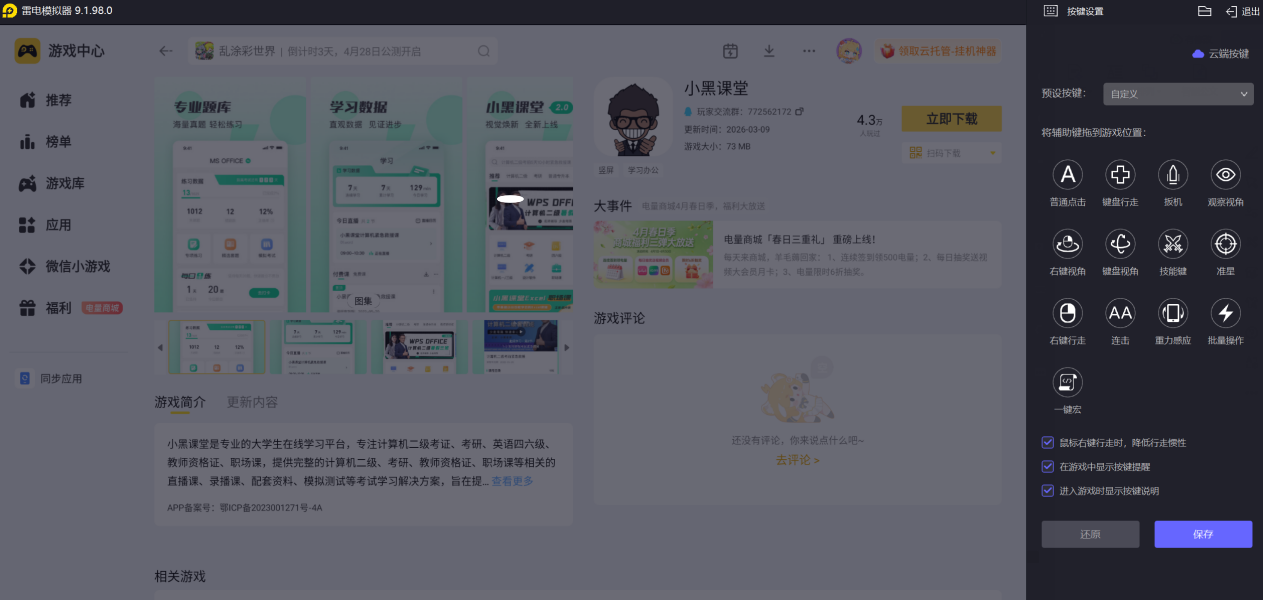Select the third WPS OFFICE thumbnail
This screenshot has width=1263, height=600.
click(421, 347)
